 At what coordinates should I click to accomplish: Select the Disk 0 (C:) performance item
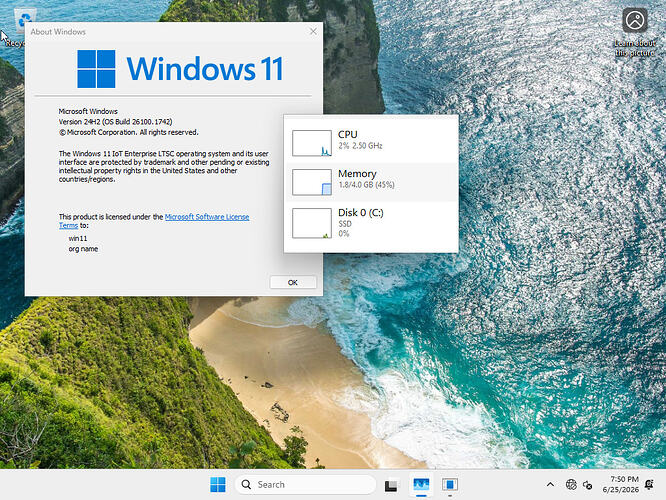(x=371, y=223)
